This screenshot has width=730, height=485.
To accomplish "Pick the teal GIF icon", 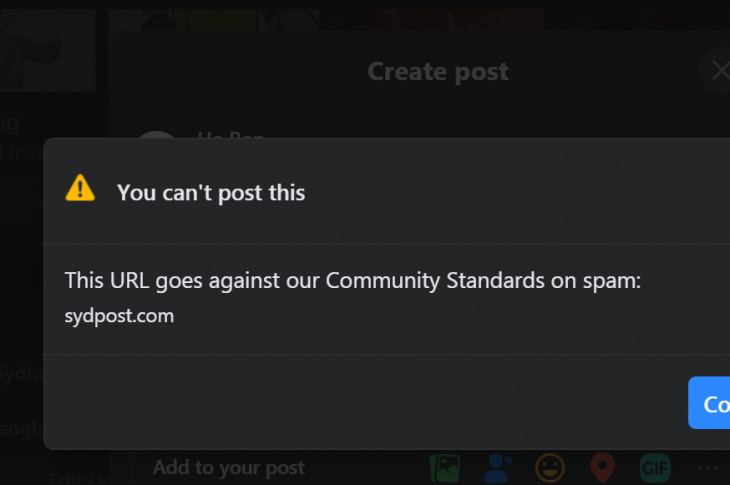I will click(x=655, y=468).
